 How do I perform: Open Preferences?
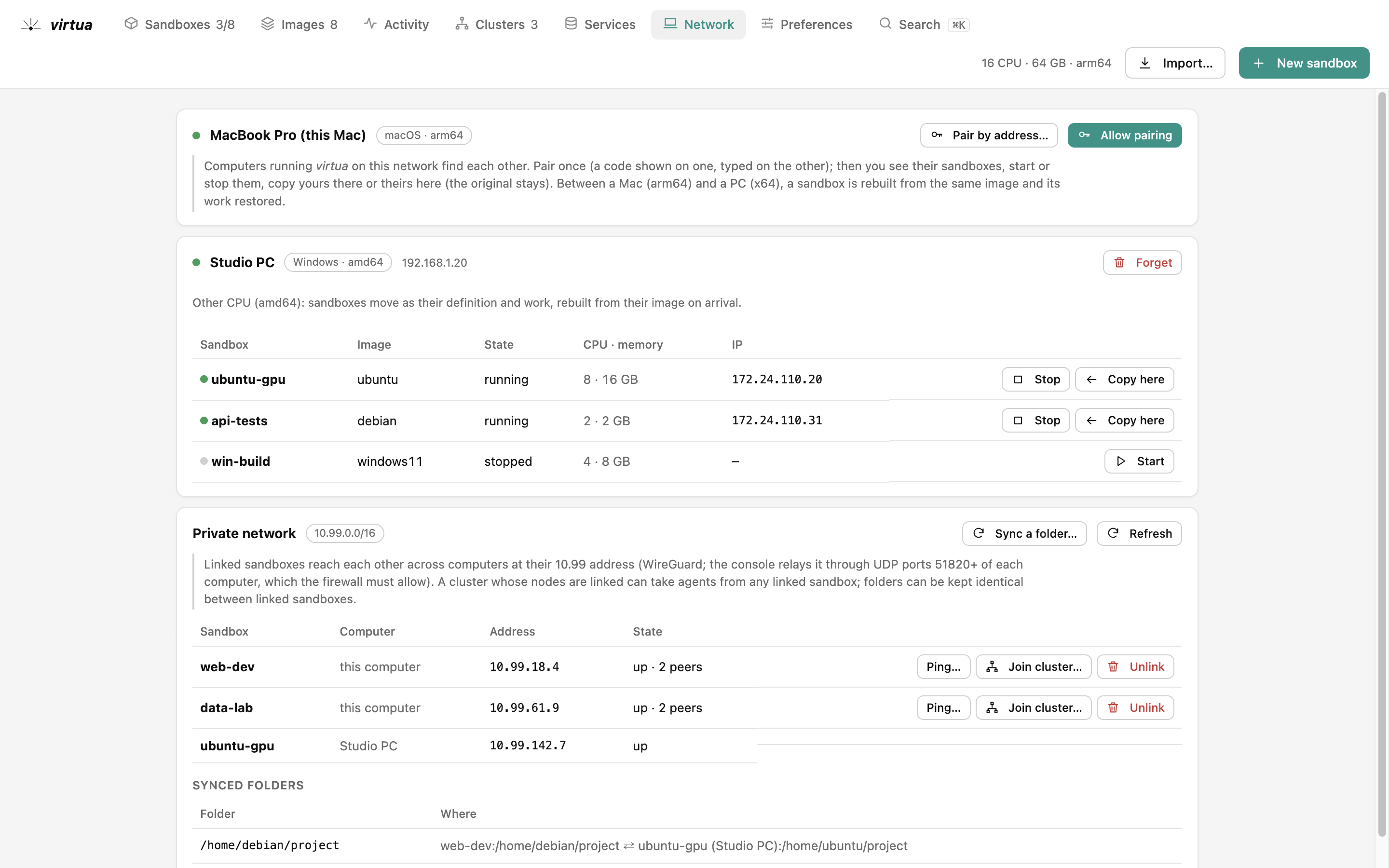(806, 25)
